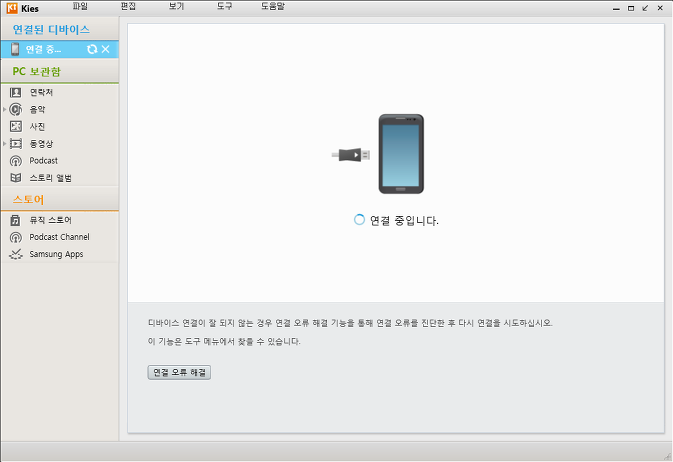Click the Podcast library icon
Image resolution: width=673 pixels, height=462 pixels.
[16, 161]
